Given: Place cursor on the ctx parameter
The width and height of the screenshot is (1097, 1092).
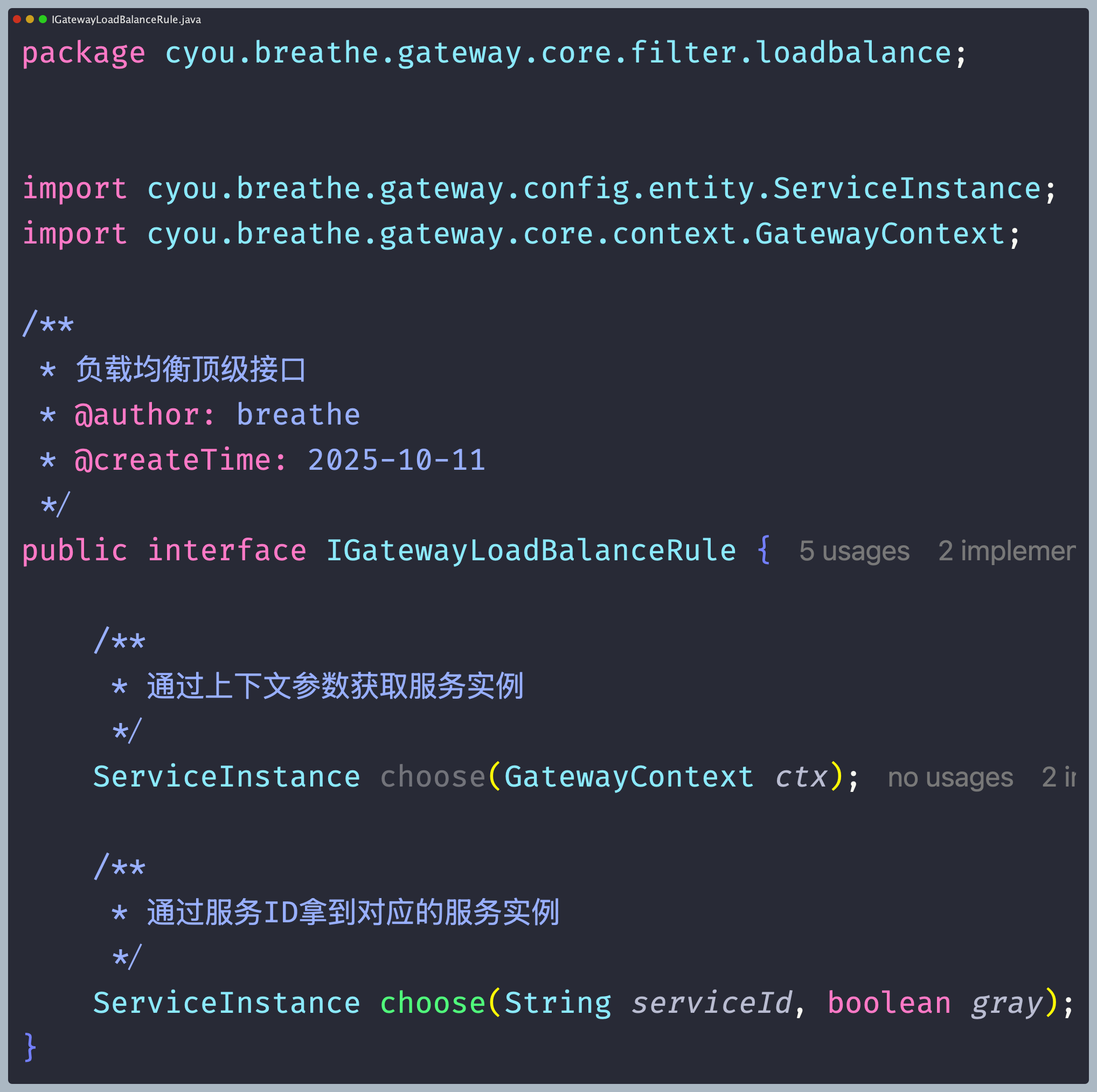Looking at the screenshot, I should point(801,776).
